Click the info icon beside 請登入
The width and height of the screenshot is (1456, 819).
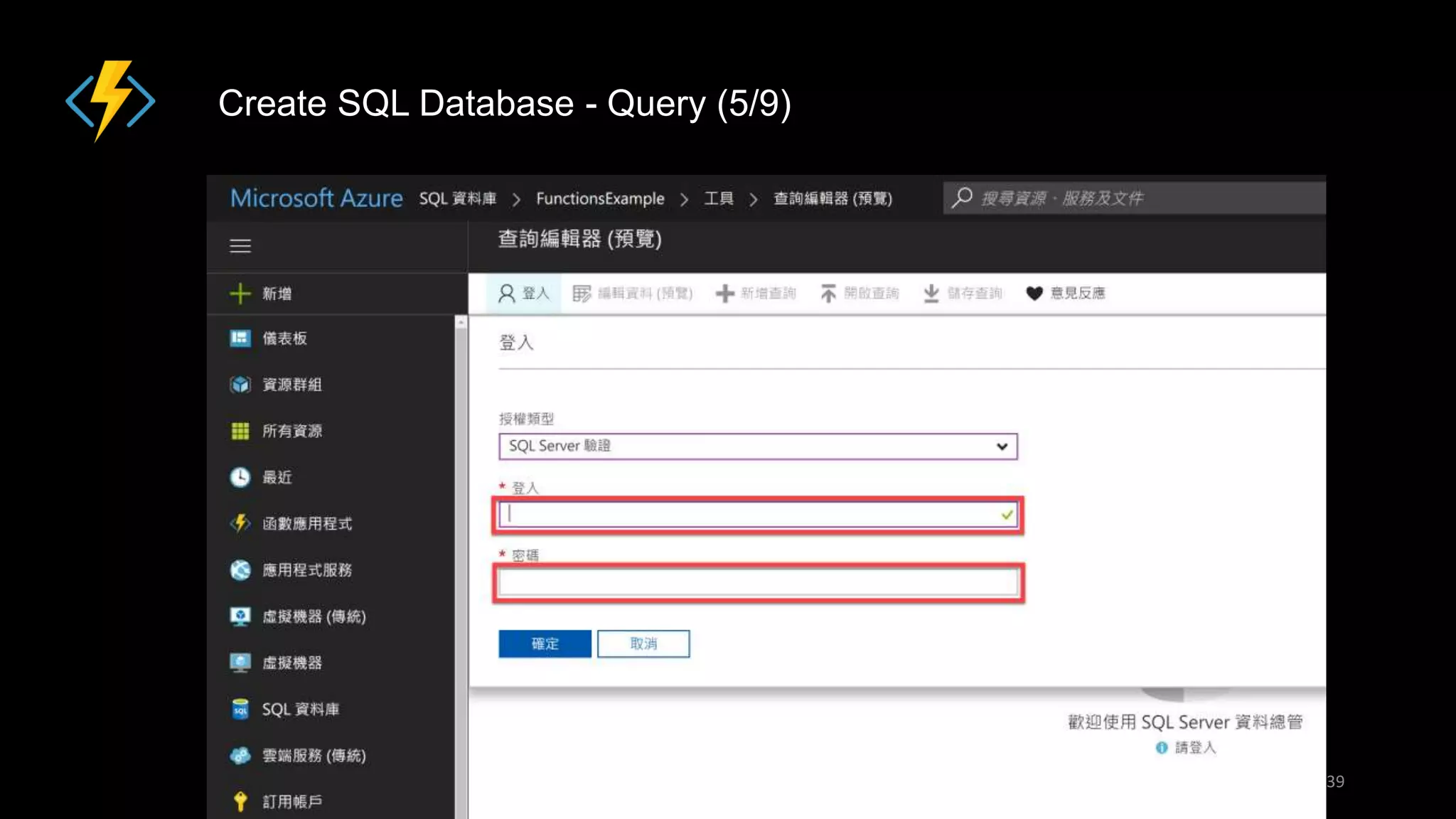pos(1162,747)
